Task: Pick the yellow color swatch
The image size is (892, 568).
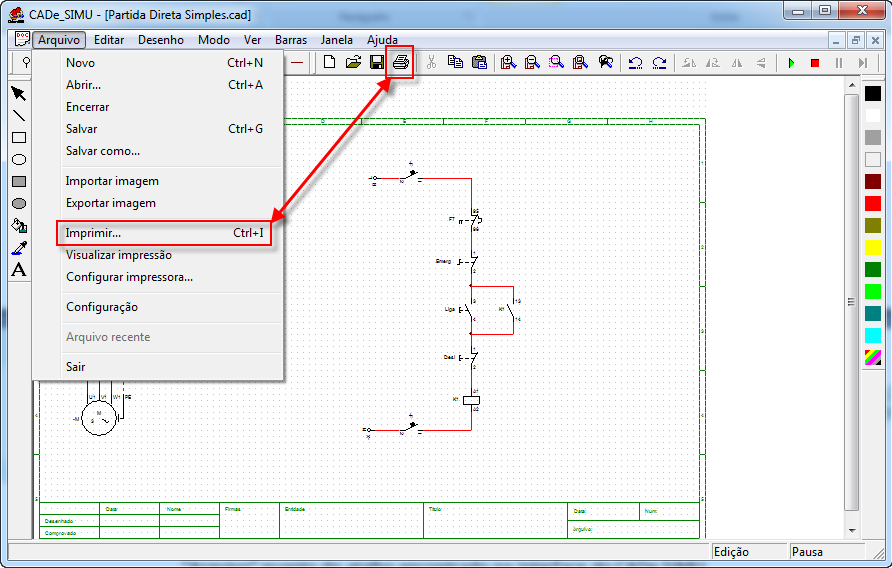Action: (873, 247)
